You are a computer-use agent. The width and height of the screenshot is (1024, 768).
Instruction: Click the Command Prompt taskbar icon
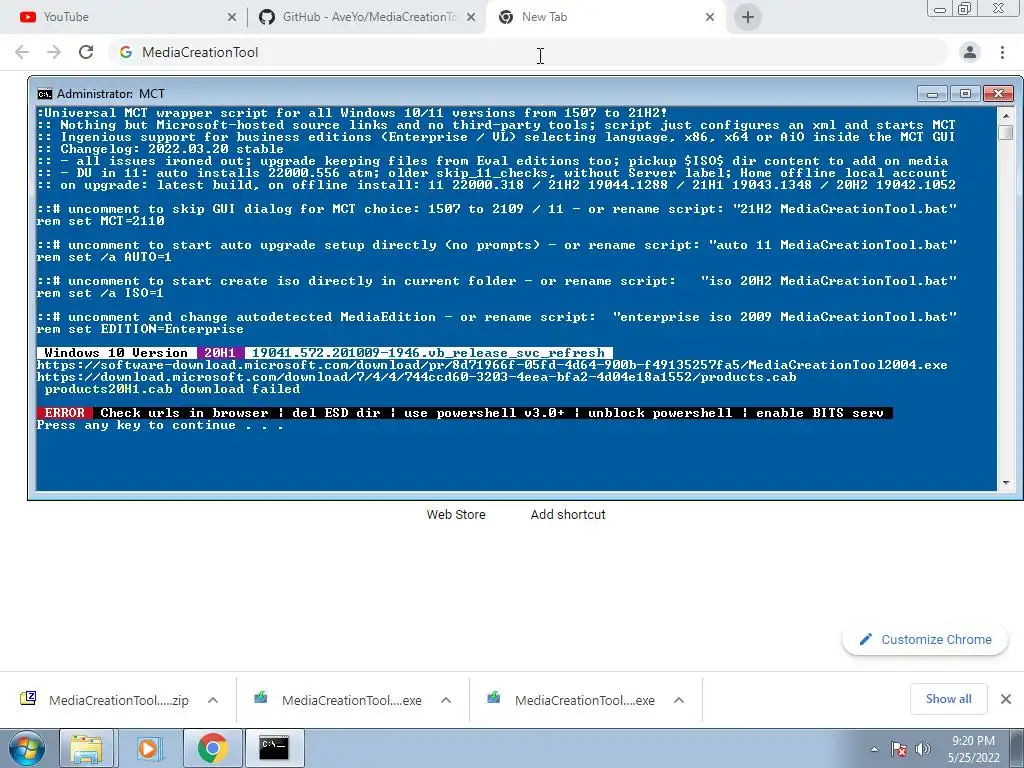point(274,748)
